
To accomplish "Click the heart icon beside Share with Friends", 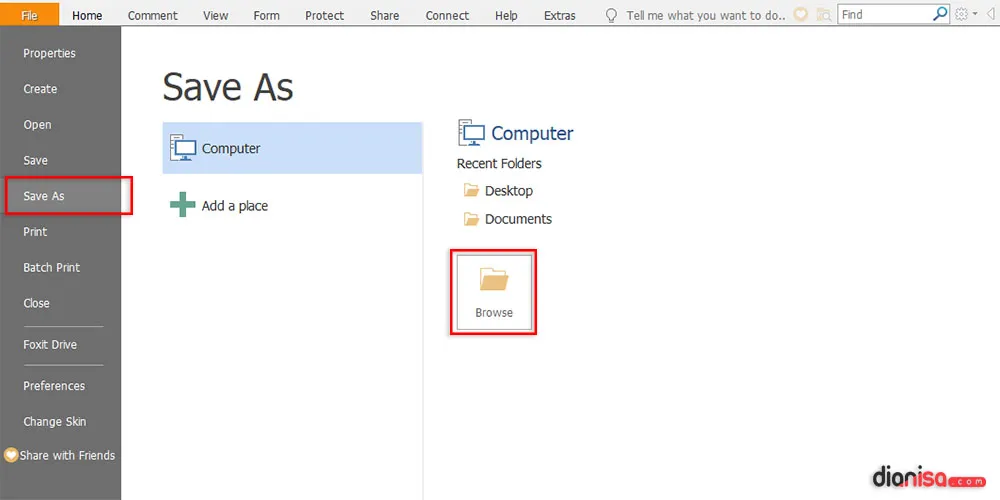I will click(x=11, y=455).
